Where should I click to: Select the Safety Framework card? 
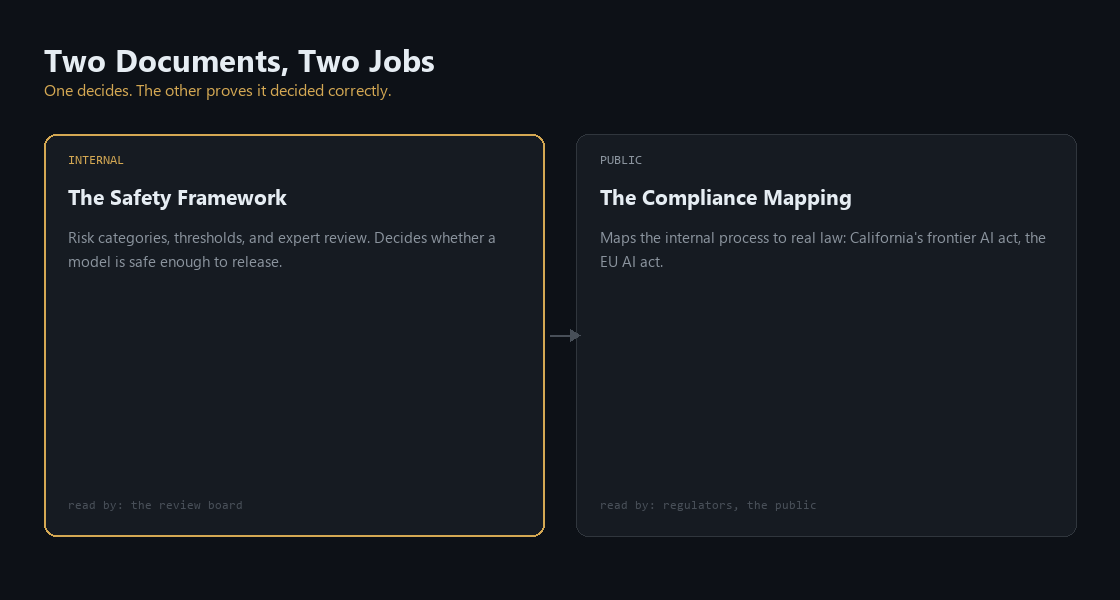coord(294,335)
